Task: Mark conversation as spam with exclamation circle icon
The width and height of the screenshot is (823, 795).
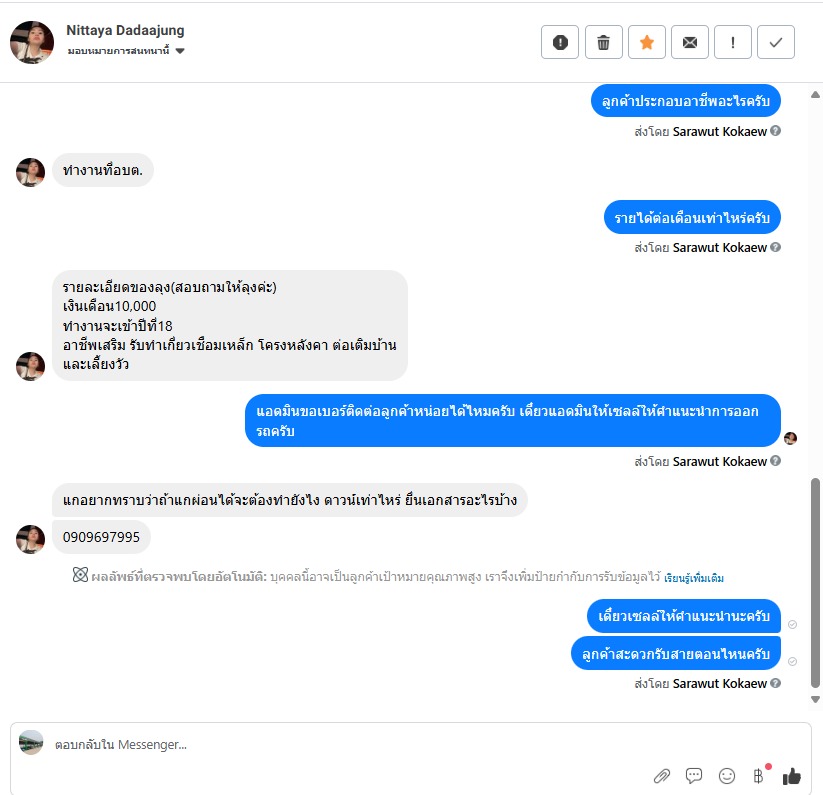Action: tap(560, 42)
